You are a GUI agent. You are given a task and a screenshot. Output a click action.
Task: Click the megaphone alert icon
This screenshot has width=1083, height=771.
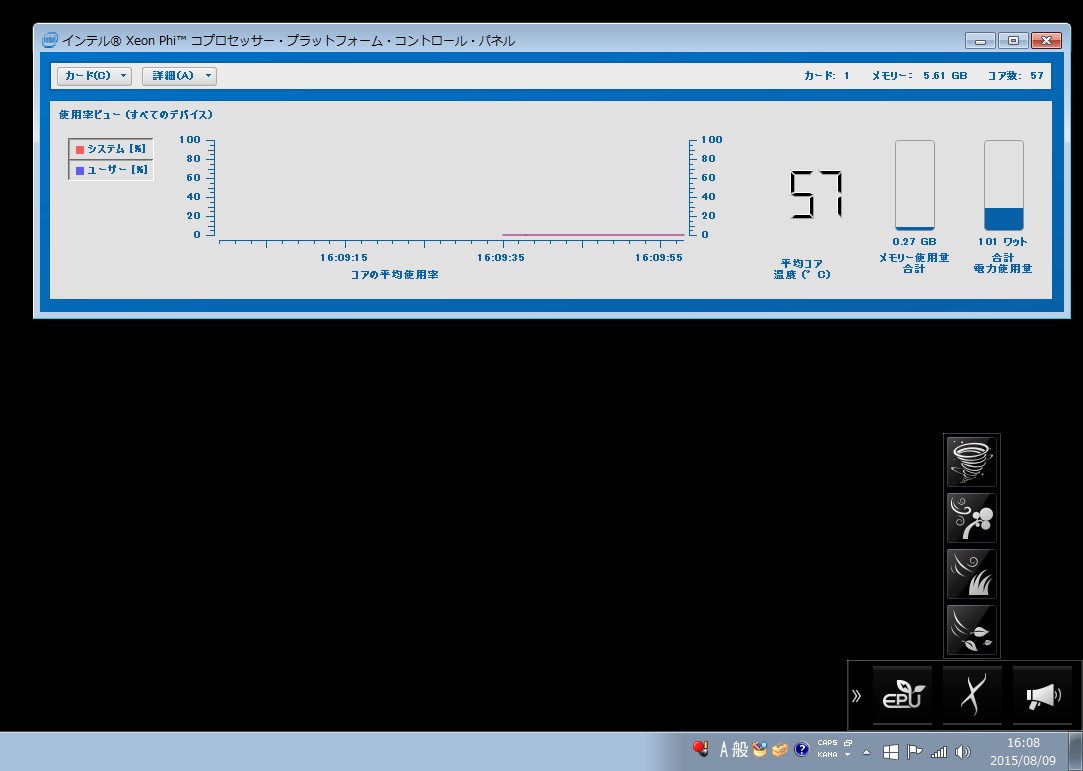1042,695
